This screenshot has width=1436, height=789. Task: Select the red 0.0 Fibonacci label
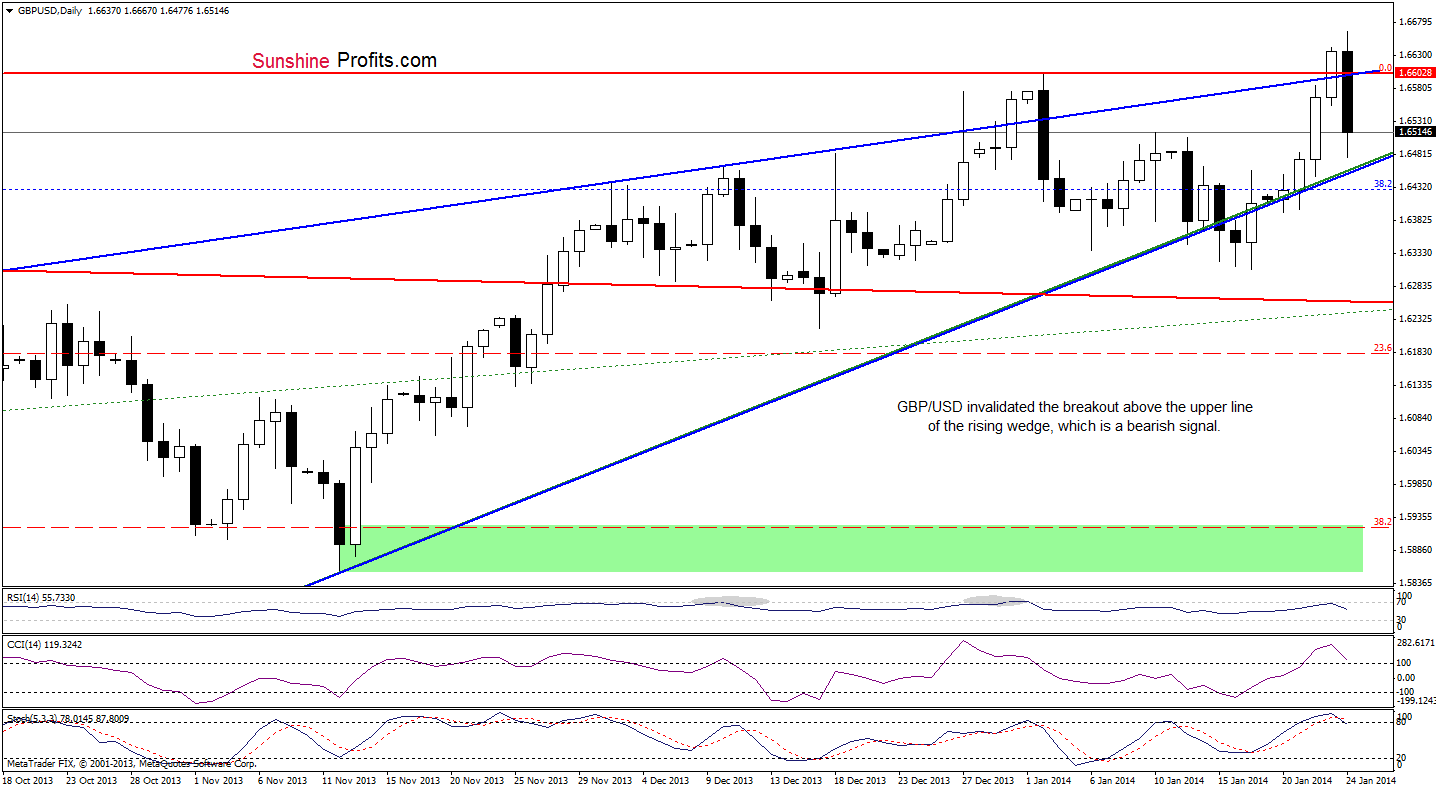click(x=1385, y=68)
